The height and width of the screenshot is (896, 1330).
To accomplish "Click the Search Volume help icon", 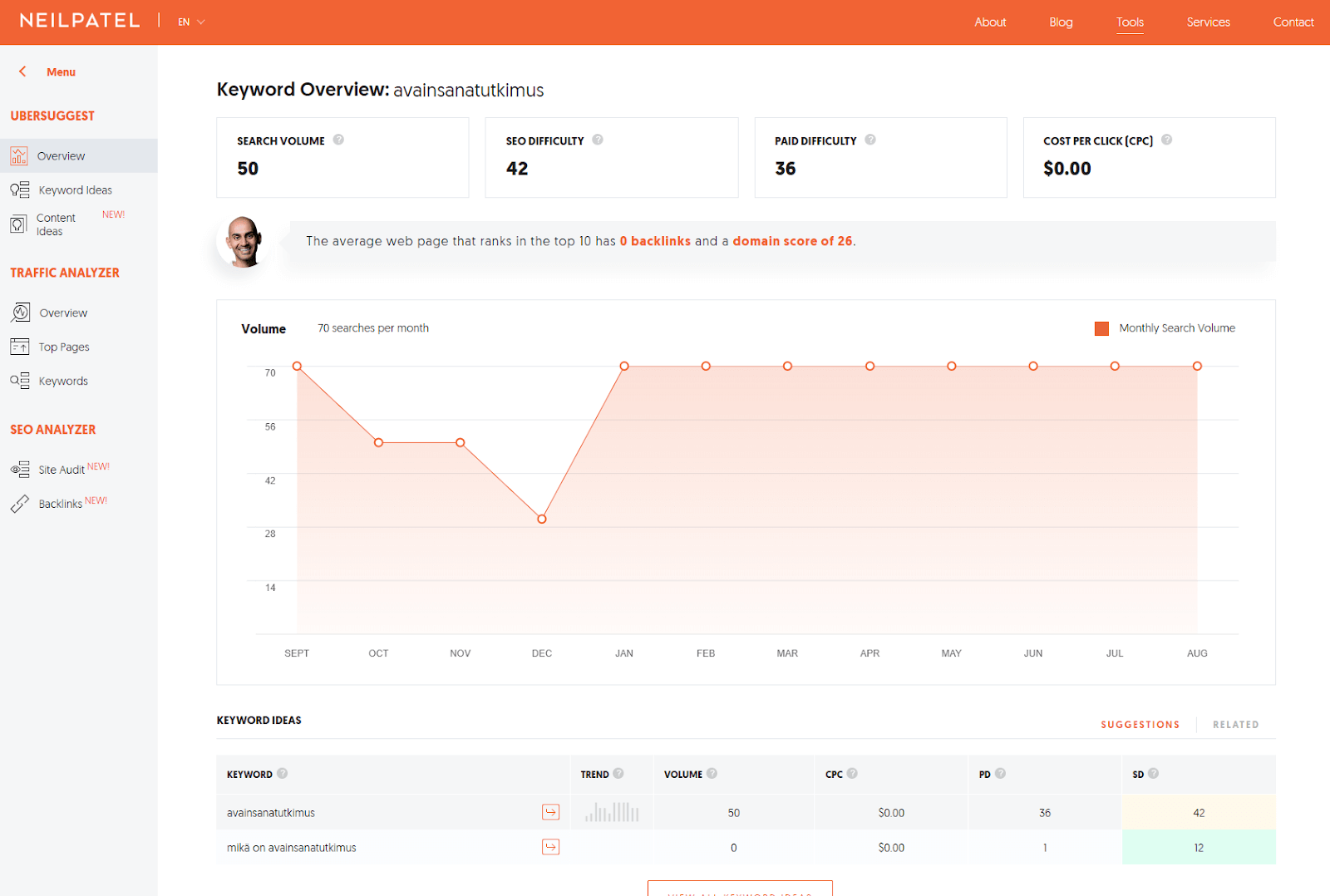I will pyautogui.click(x=338, y=140).
